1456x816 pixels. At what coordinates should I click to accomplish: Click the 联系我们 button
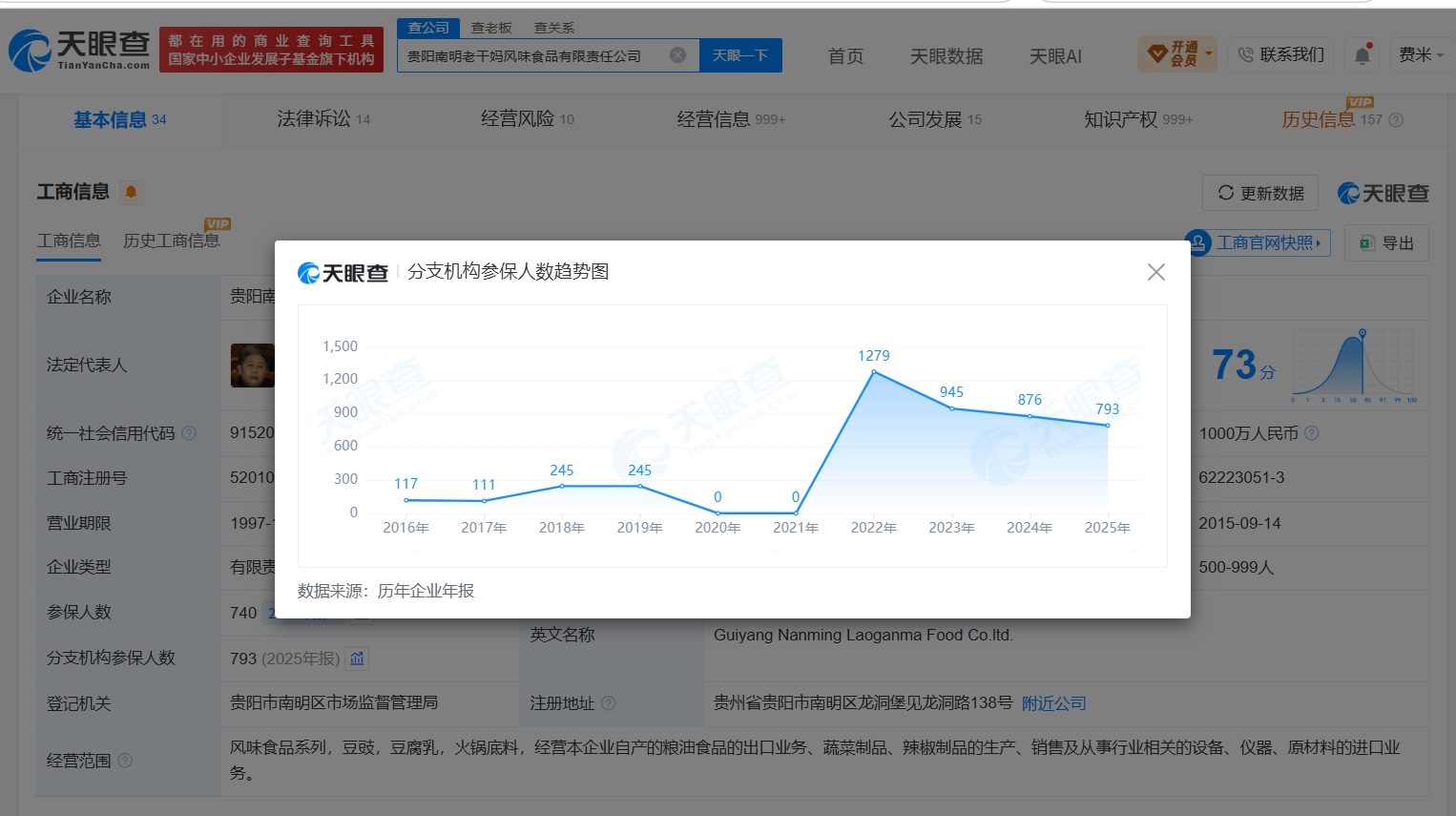click(1280, 54)
